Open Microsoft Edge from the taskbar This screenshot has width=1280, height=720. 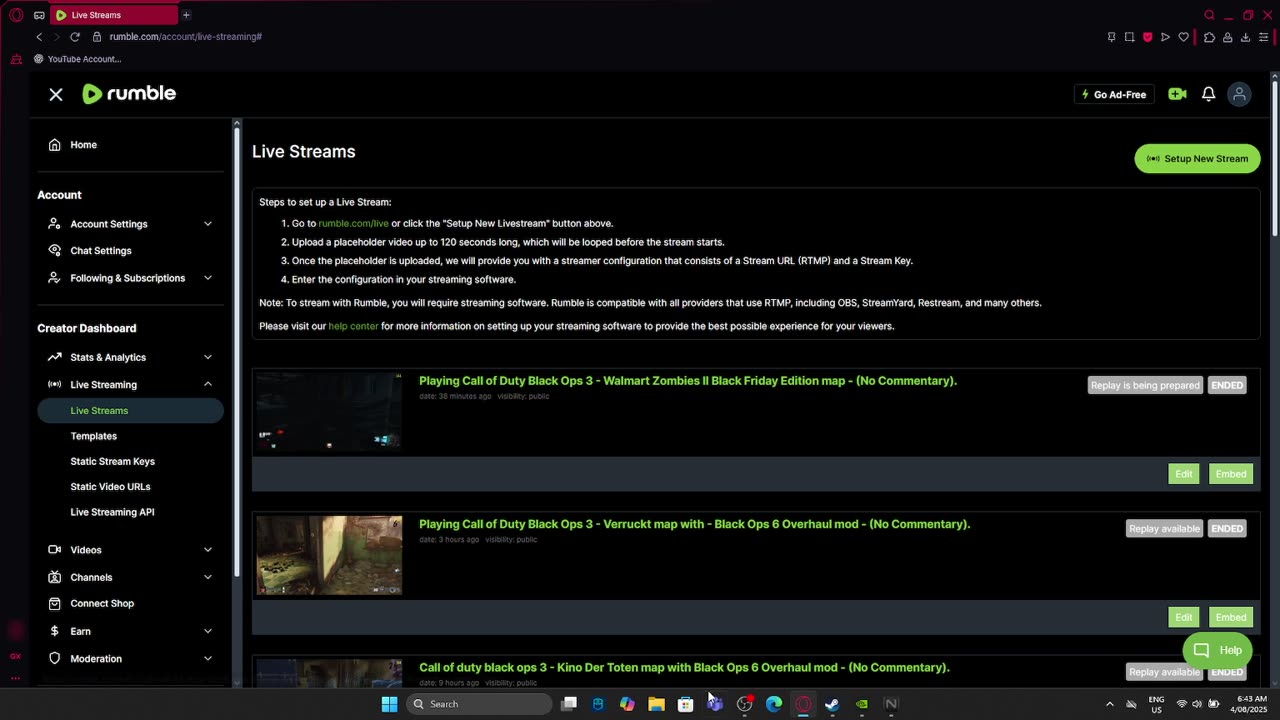click(x=774, y=704)
